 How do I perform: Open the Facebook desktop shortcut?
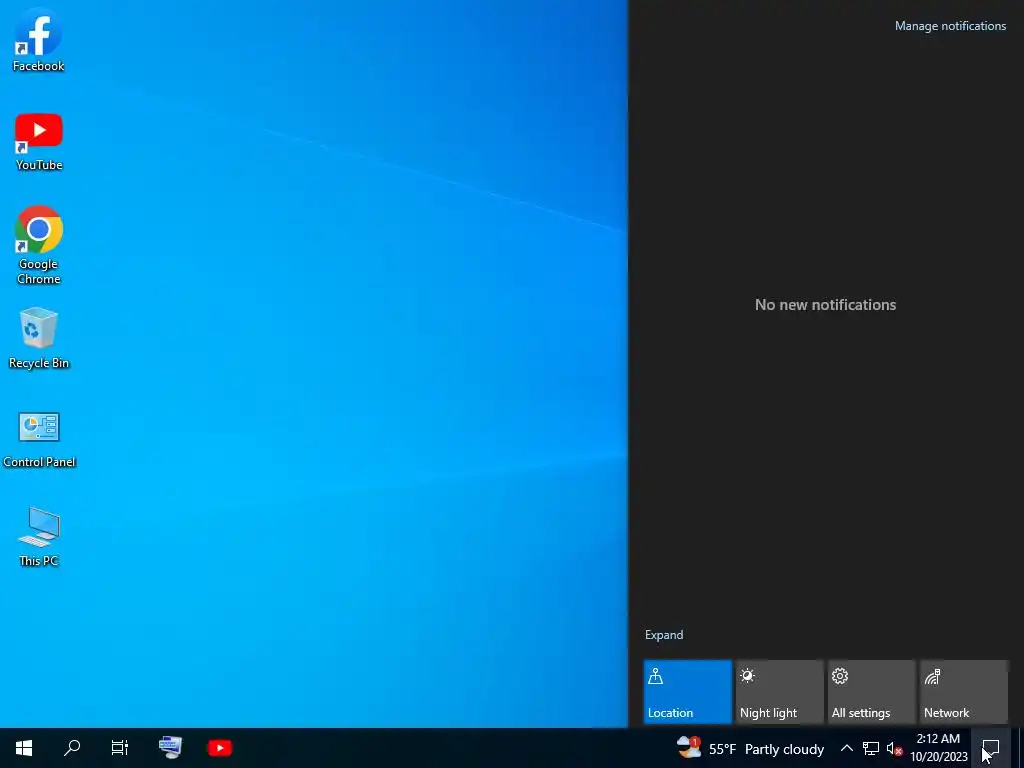point(39,40)
